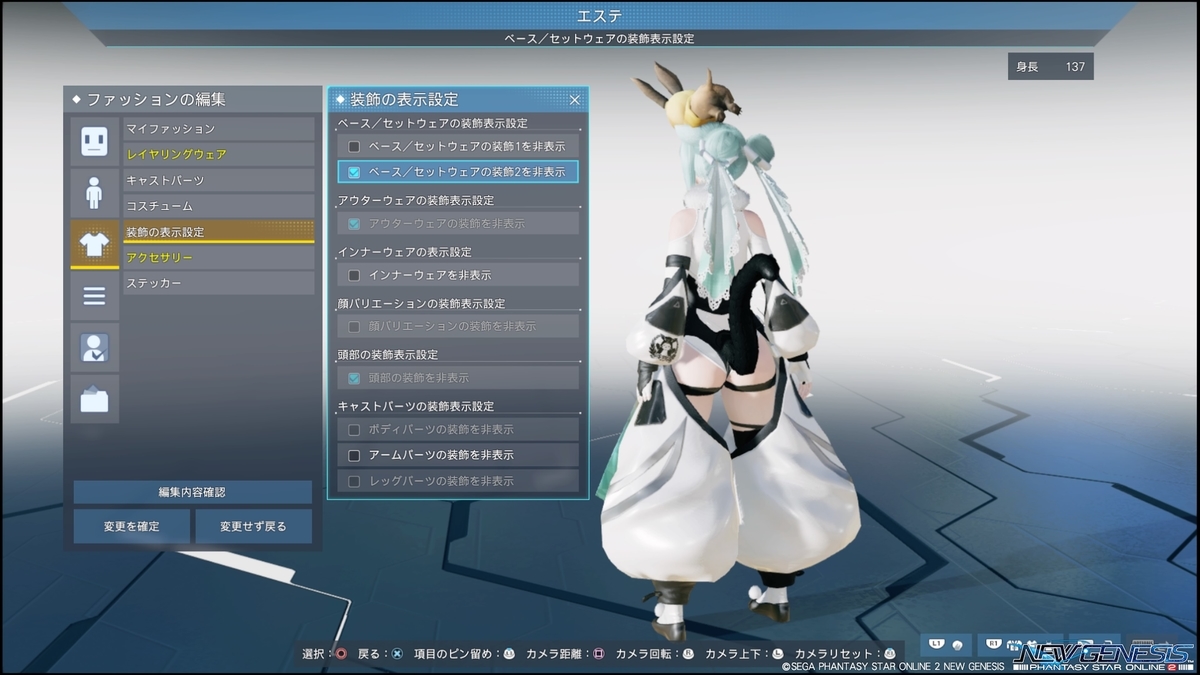The width and height of the screenshot is (1200, 675).
Task: Click 変更せず戻る button
Action: tap(253, 526)
